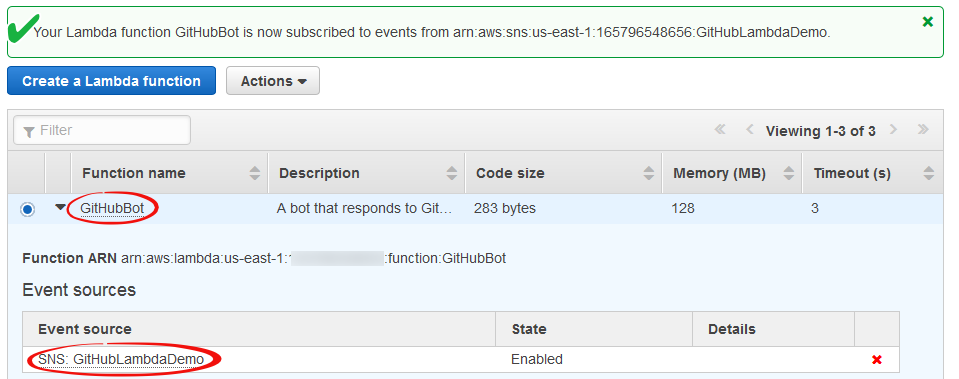Dismiss the green success notification banner

927,22
